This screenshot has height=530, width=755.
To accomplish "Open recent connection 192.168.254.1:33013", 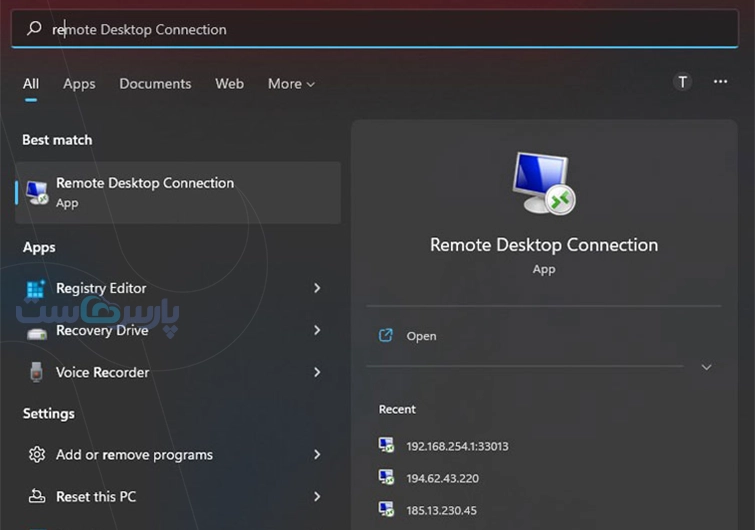I will click(x=457, y=446).
